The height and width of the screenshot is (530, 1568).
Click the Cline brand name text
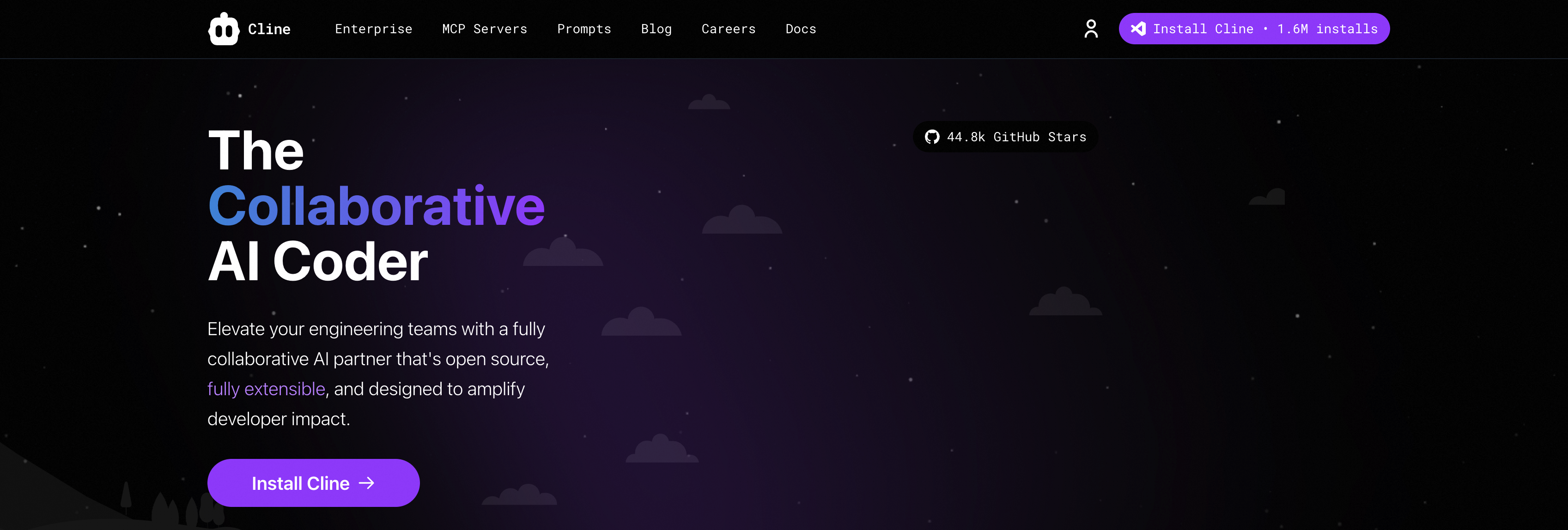[269, 29]
